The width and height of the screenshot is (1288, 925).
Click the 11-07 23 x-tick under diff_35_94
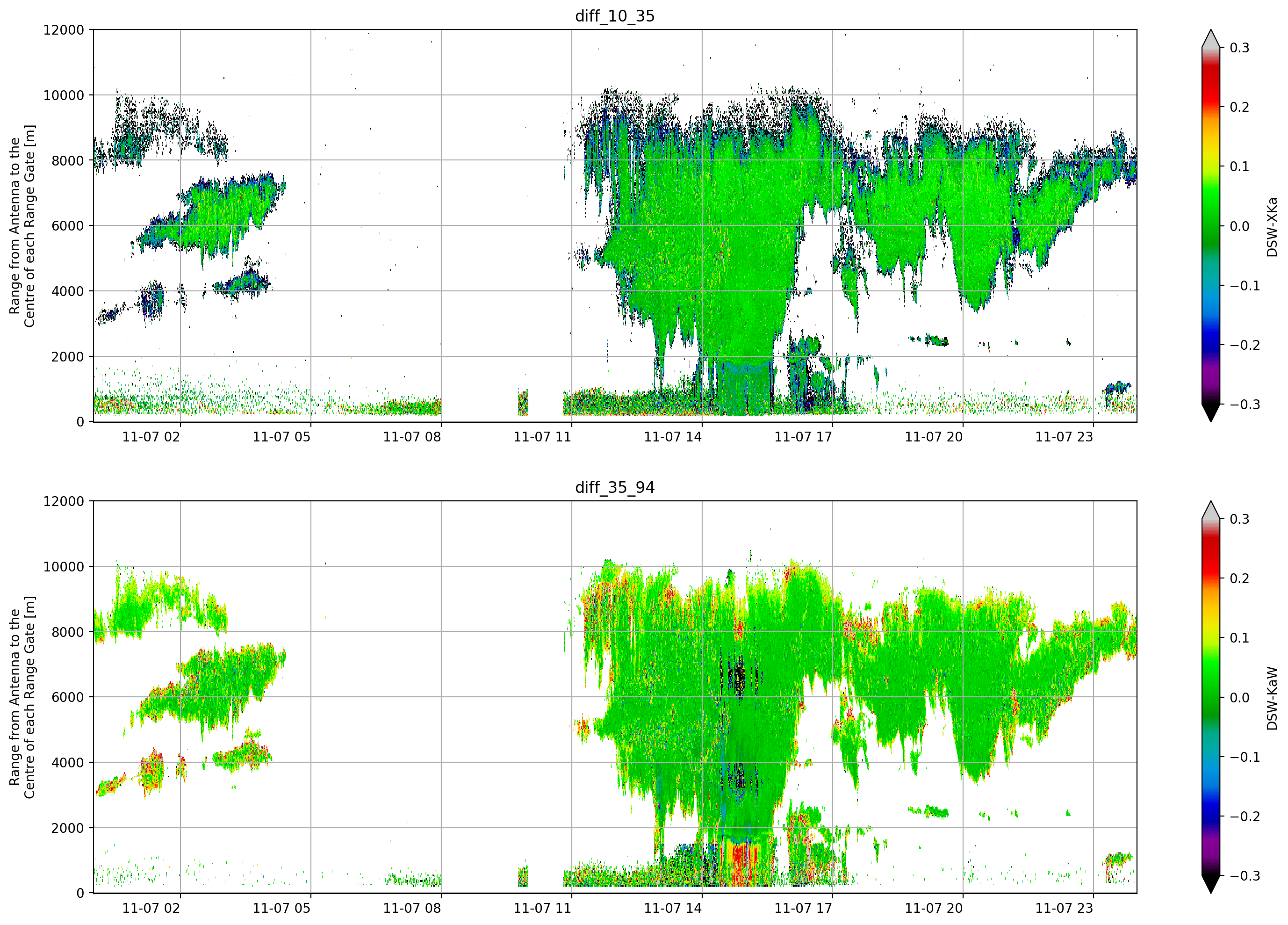tap(1064, 909)
